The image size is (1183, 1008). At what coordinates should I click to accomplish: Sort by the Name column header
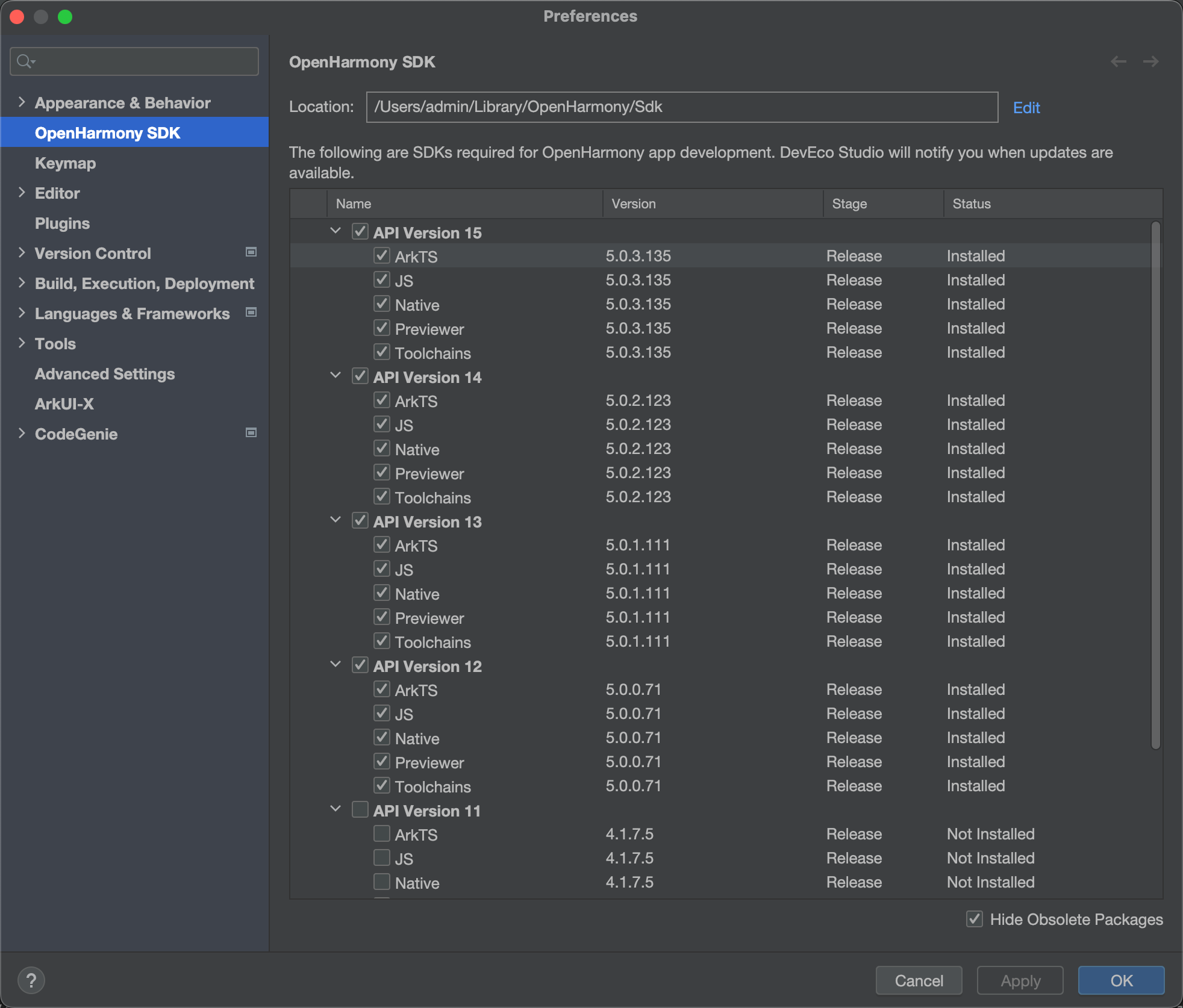tap(464, 204)
